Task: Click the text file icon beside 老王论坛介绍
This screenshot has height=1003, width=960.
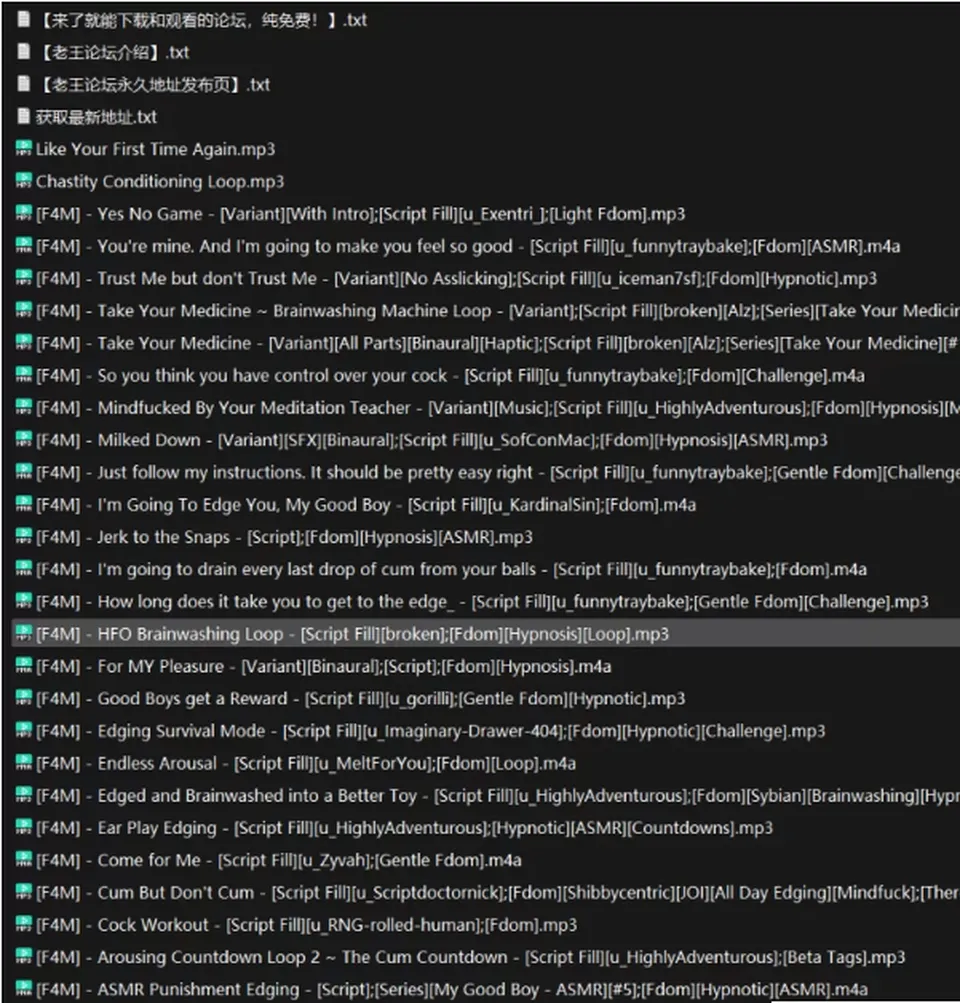Action: pos(24,51)
